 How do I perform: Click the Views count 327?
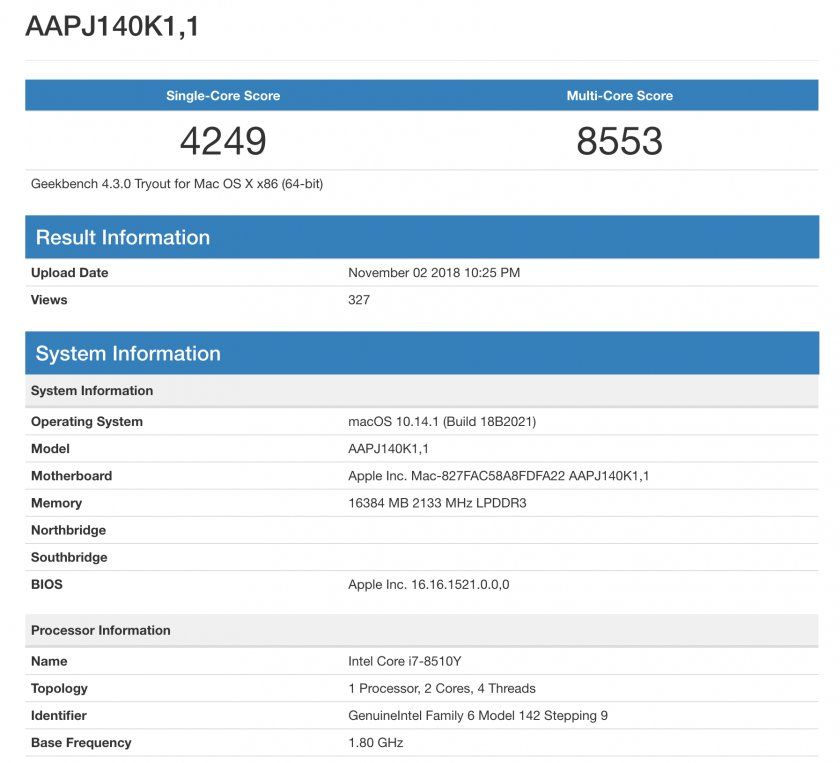coord(357,299)
